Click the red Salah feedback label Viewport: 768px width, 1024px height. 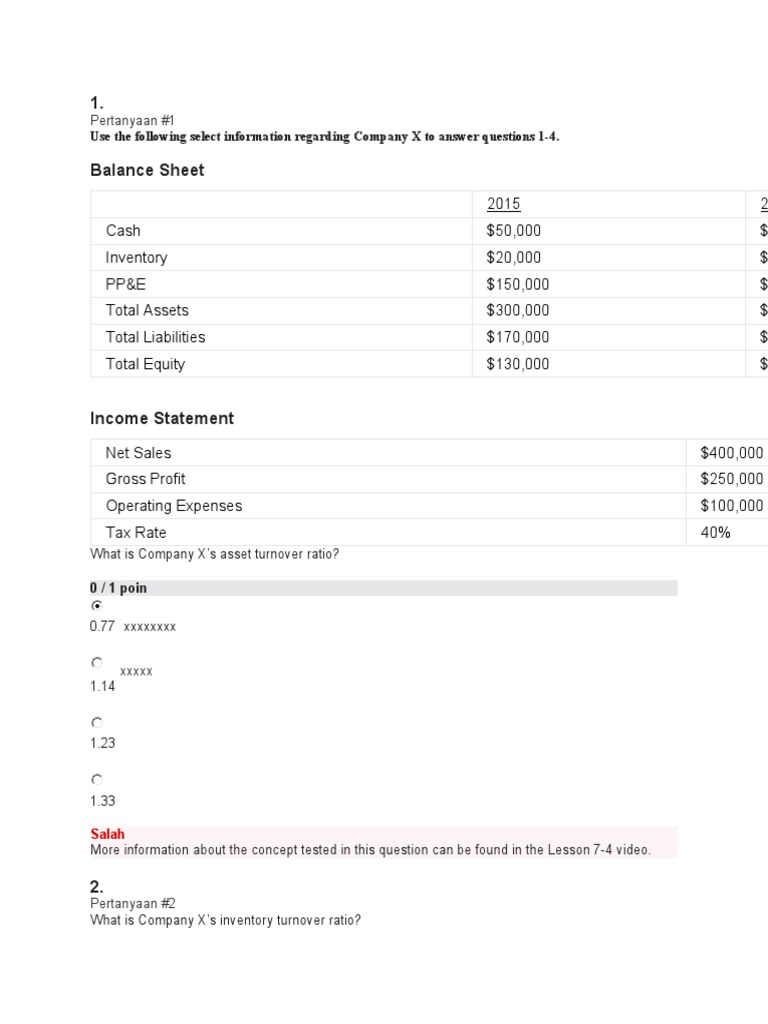tap(108, 834)
